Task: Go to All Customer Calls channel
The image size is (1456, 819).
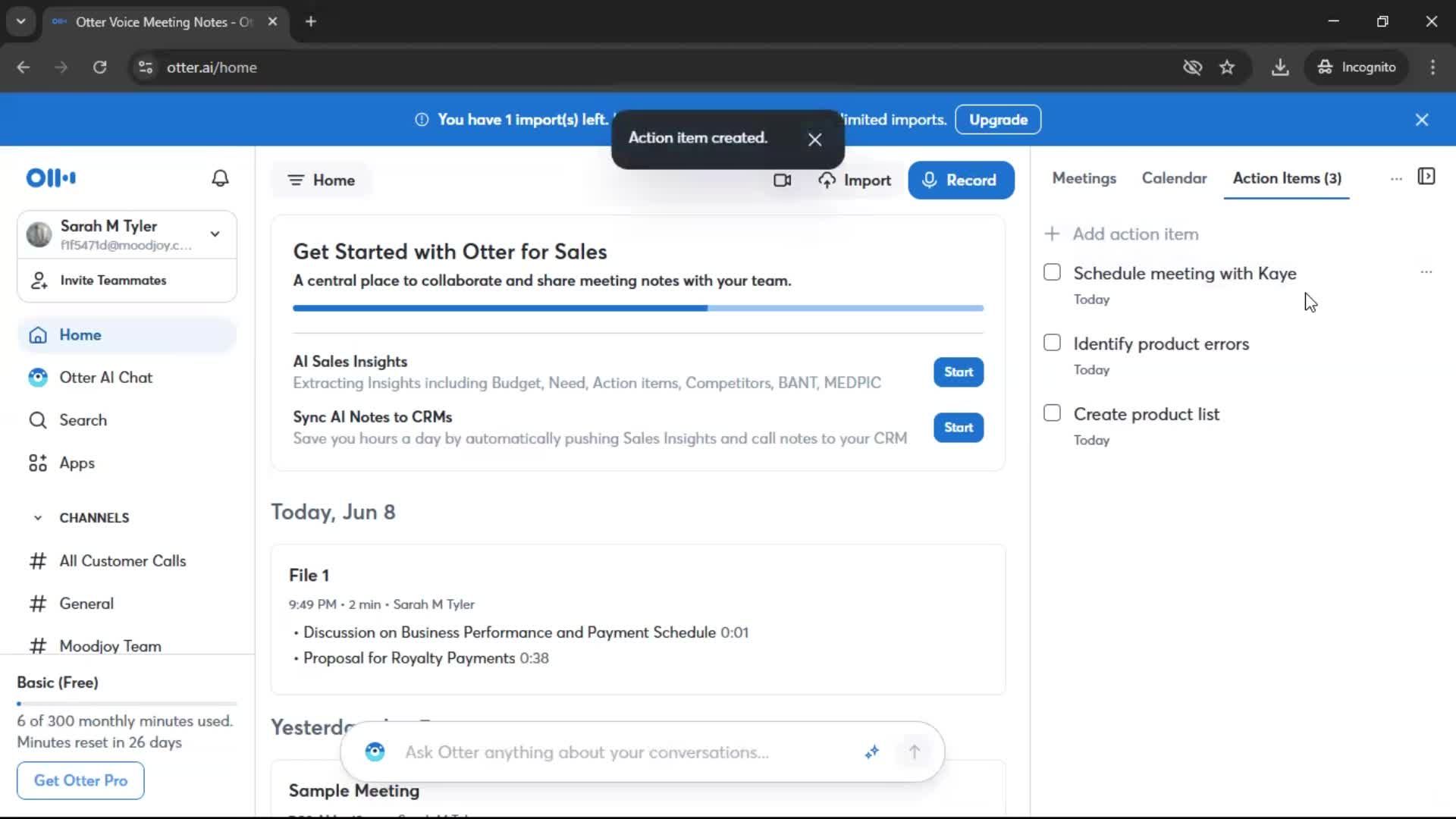Action: pos(123,561)
